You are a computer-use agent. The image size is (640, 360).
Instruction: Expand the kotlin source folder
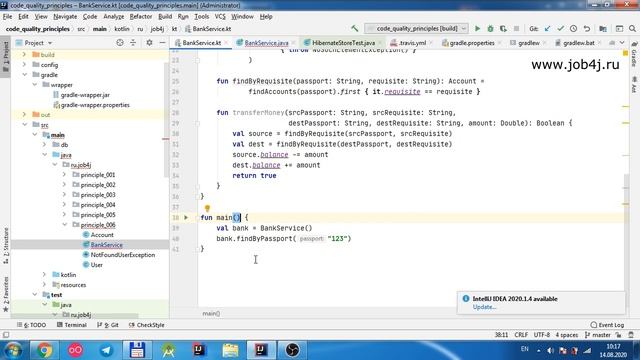[x=44, y=275]
